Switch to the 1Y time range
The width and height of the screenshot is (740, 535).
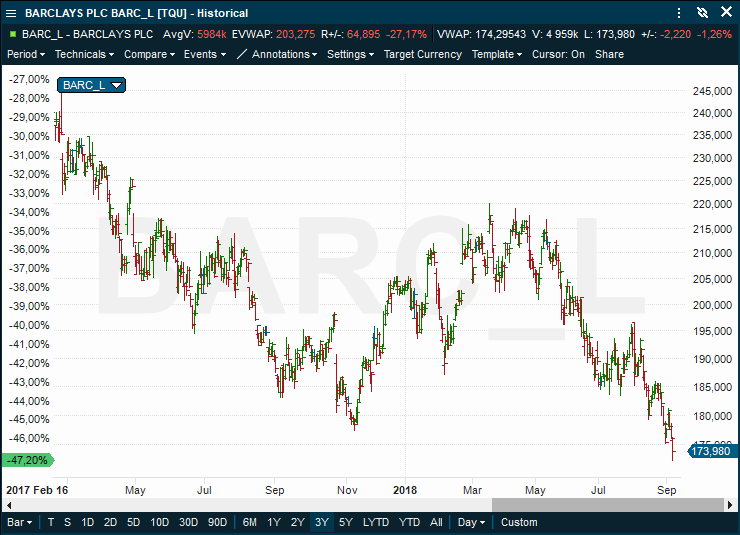274,522
